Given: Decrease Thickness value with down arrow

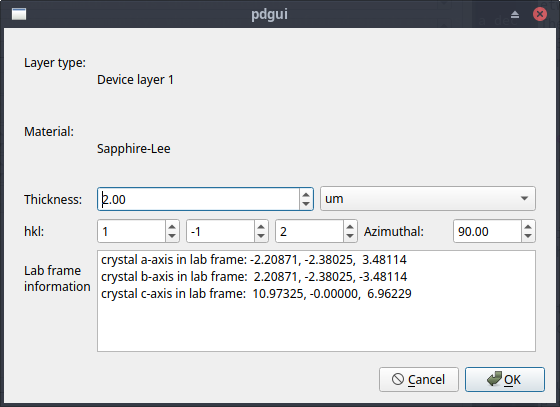Looking at the screenshot, I should click(x=306, y=204).
